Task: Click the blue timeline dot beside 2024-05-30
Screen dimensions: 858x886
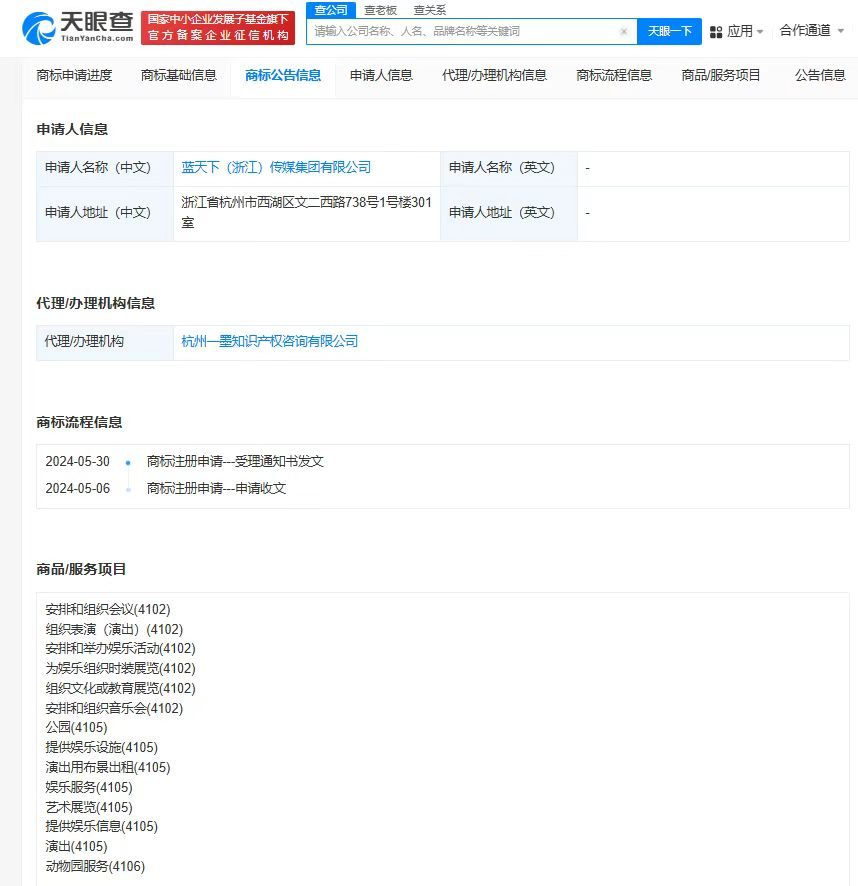Action: [129, 462]
